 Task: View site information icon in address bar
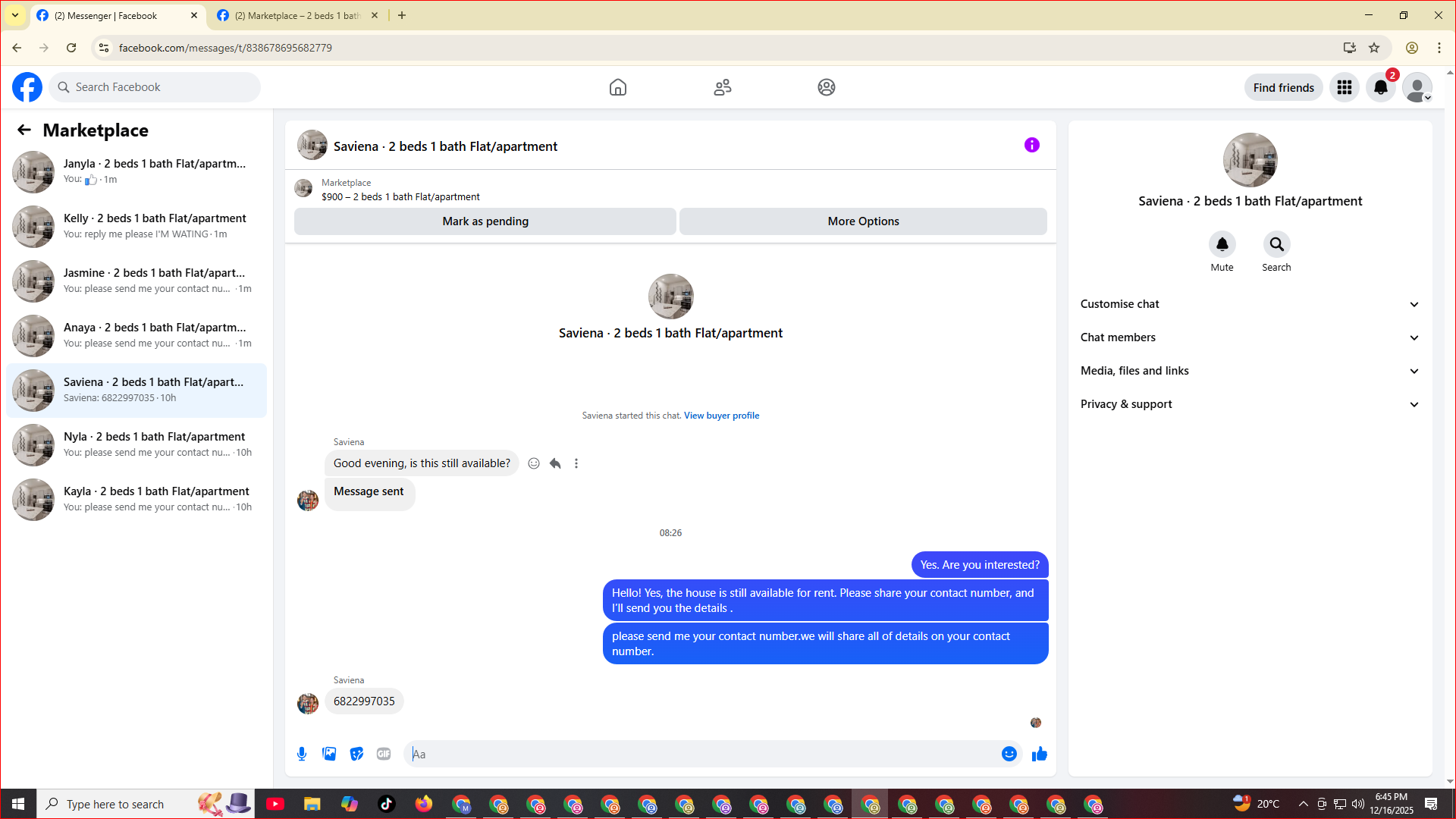click(104, 48)
